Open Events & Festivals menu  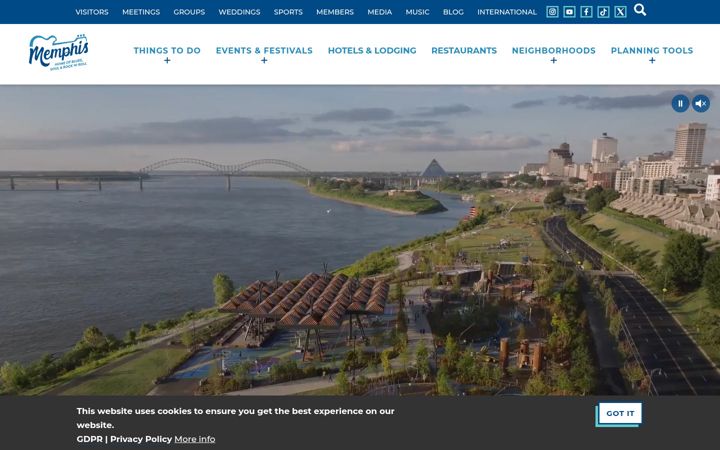(x=264, y=51)
